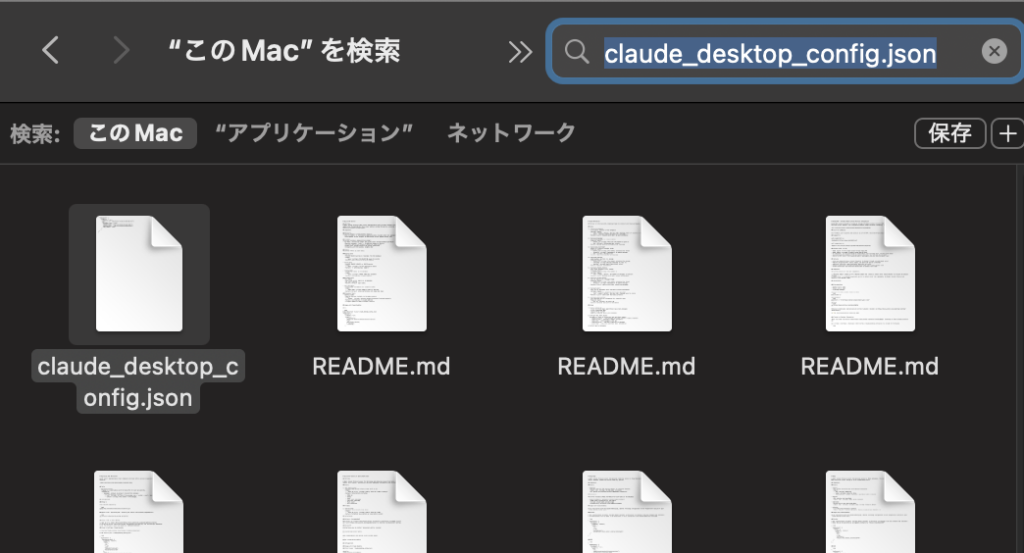Click the “このMac”を検索 window title
1024x553 pixels.
pyautogui.click(x=283, y=51)
